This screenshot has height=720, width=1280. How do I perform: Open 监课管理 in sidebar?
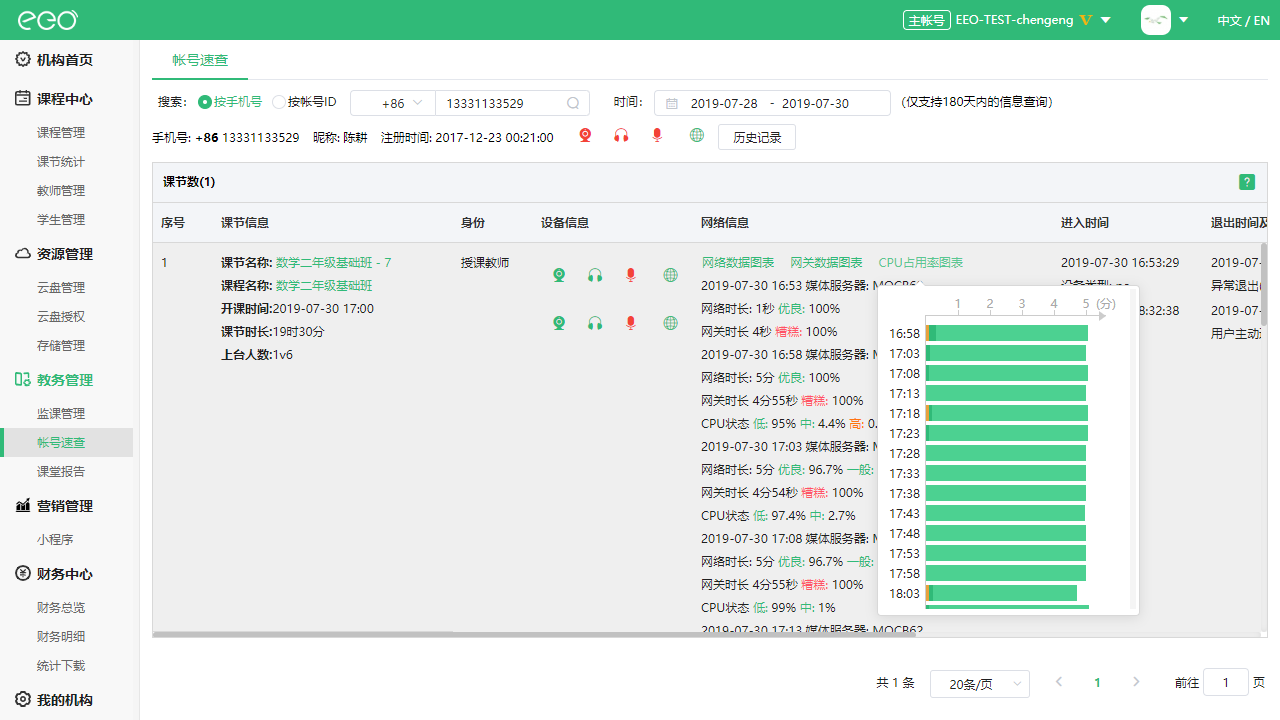[61, 414]
